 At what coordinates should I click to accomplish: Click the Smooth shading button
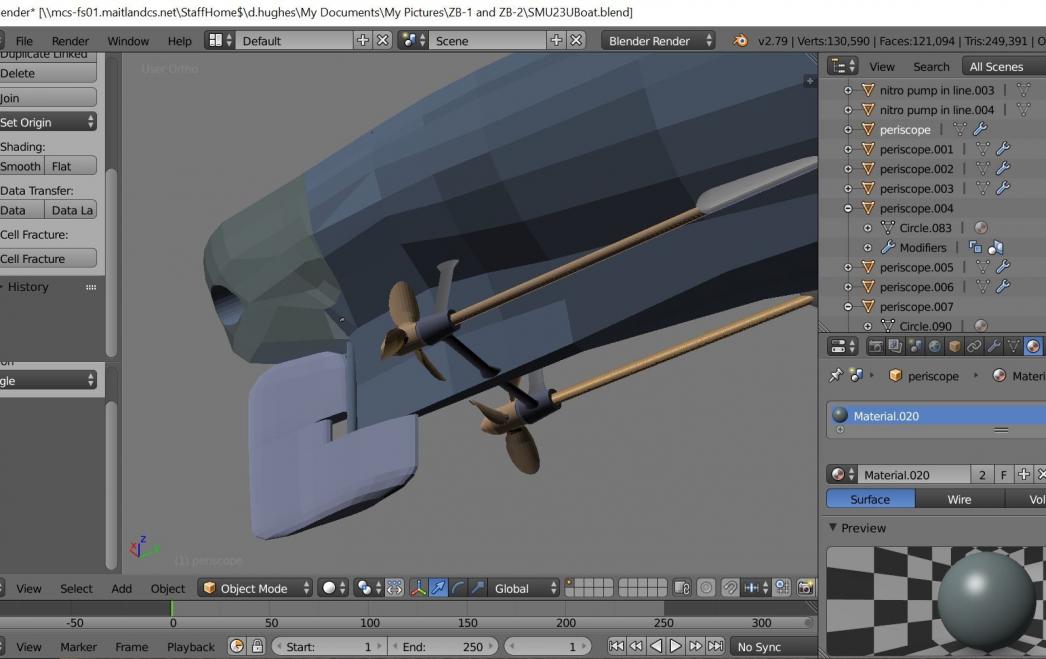[21, 167]
